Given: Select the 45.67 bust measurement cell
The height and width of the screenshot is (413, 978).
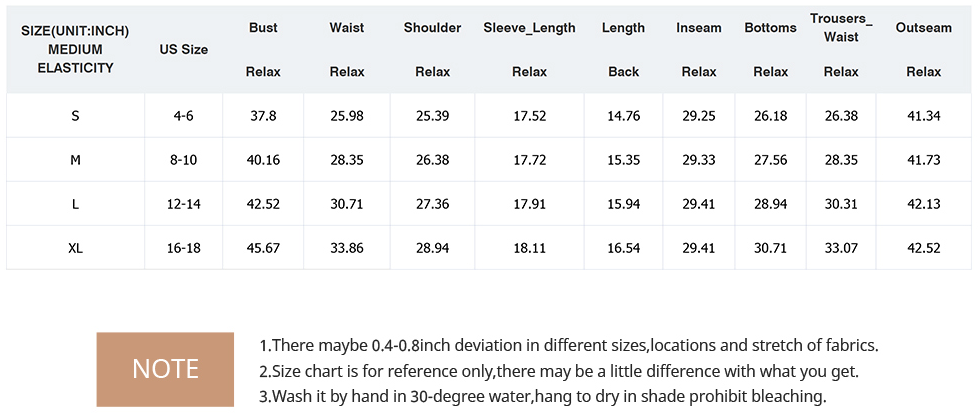Looking at the screenshot, I should pyautogui.click(x=263, y=248).
